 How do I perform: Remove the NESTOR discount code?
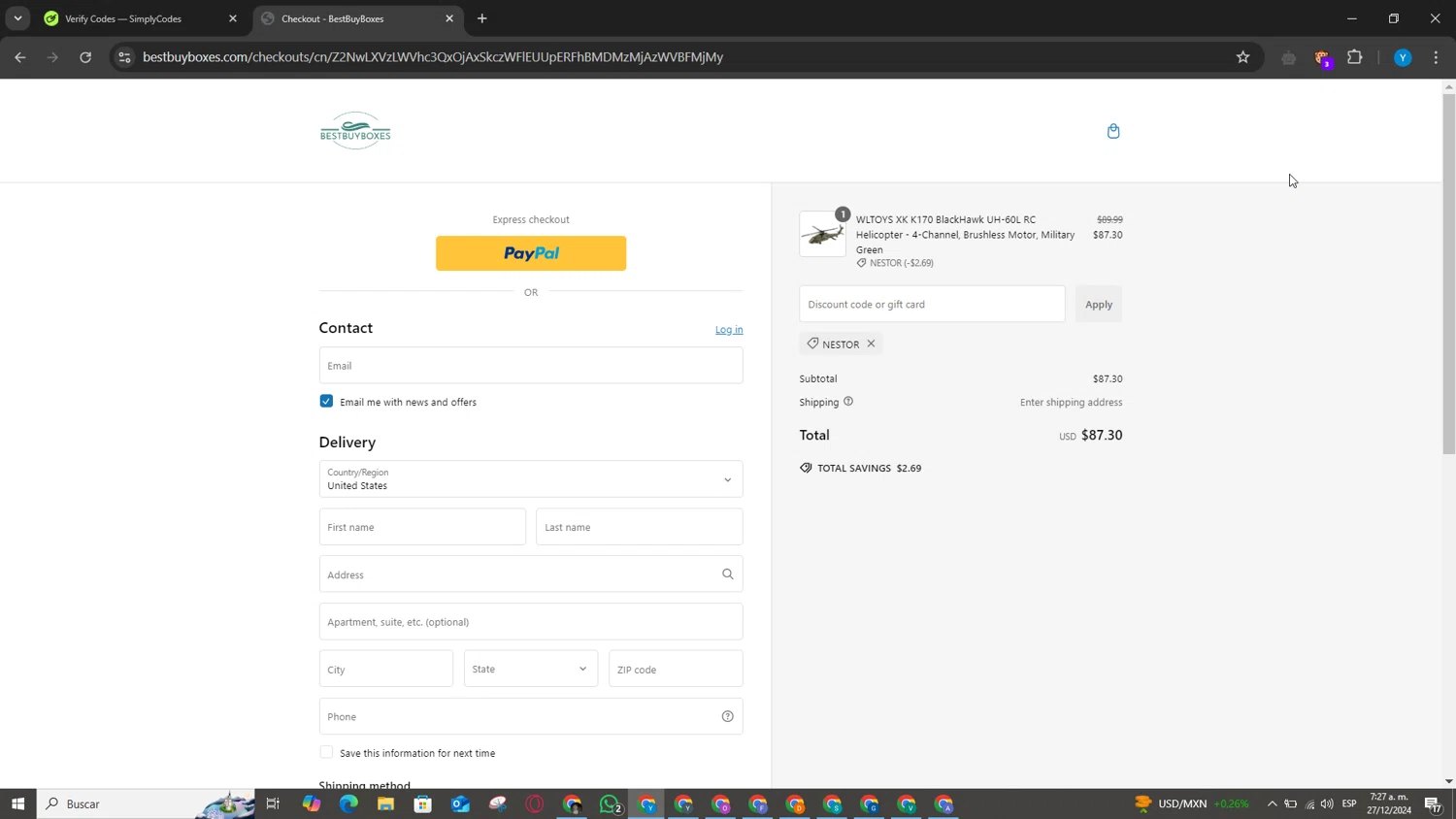coord(871,344)
